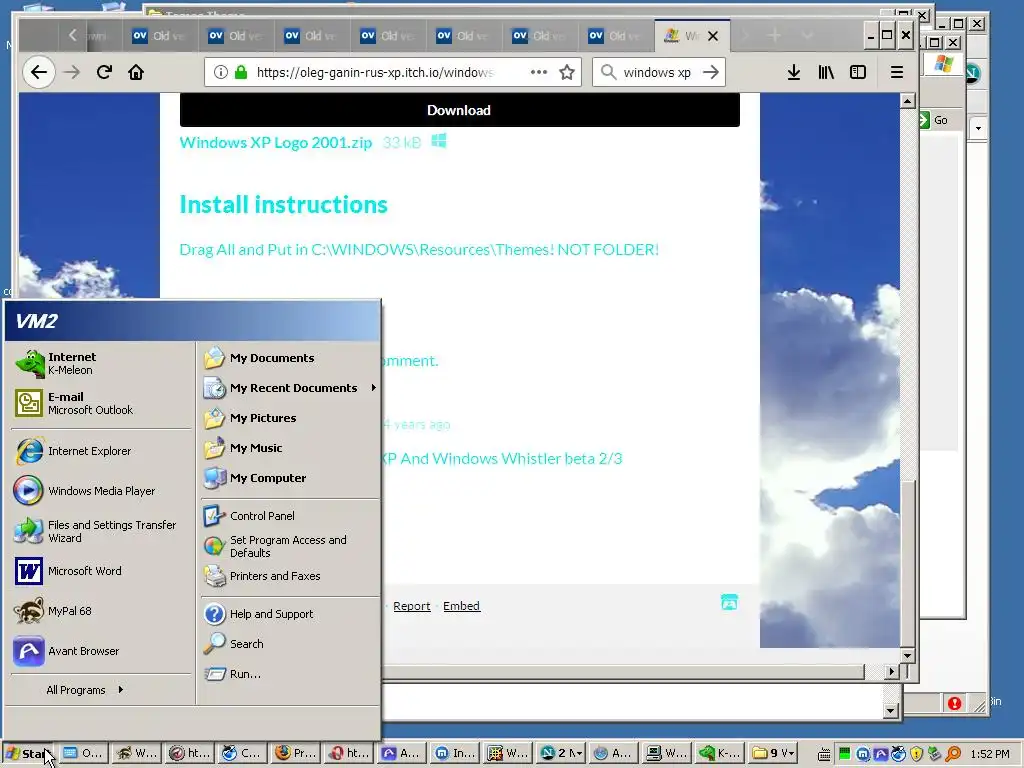The image size is (1024, 768).
Task: Open the Library bookshelf icon
Action: (826, 72)
